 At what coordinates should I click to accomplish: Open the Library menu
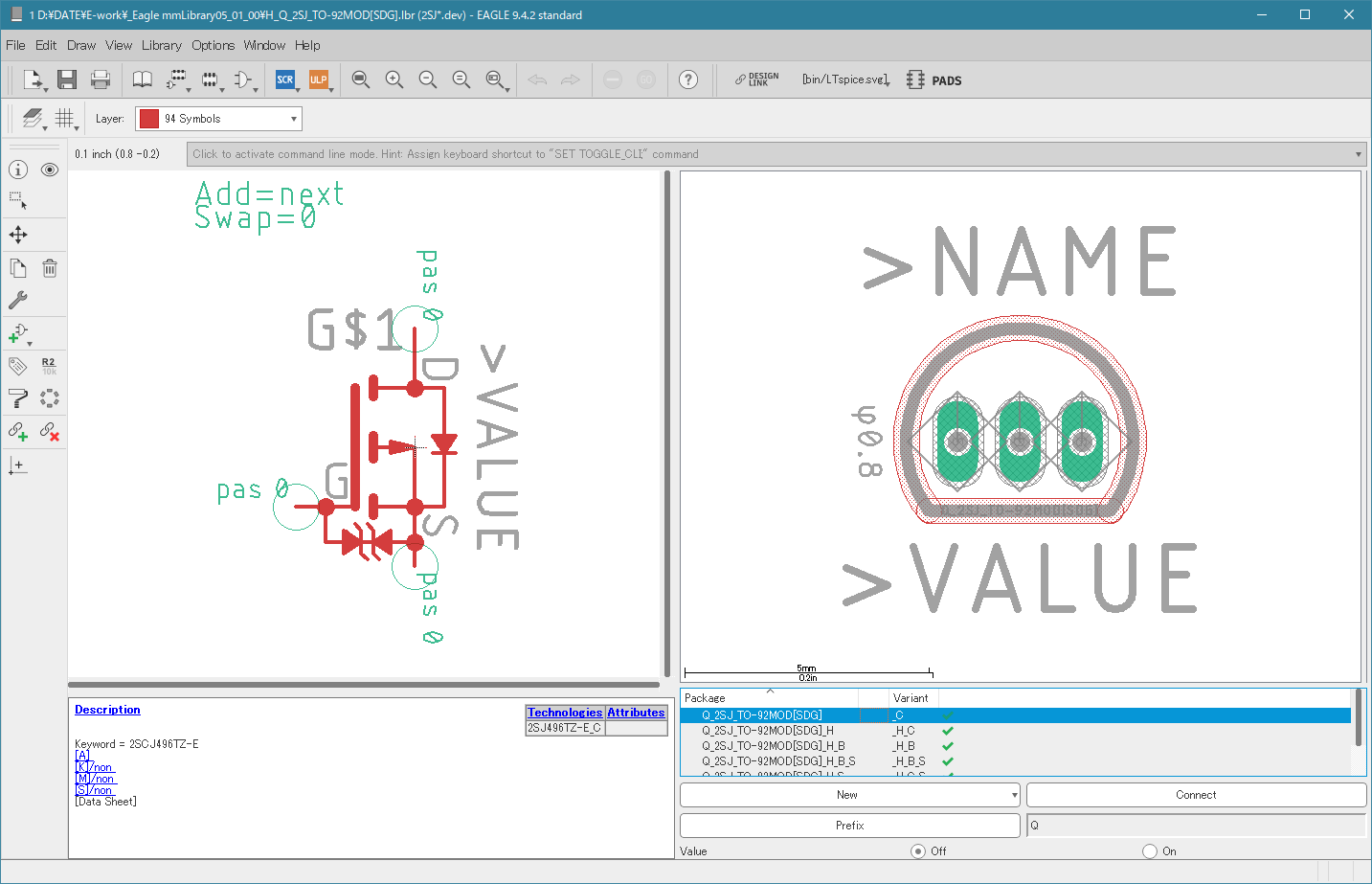161,45
